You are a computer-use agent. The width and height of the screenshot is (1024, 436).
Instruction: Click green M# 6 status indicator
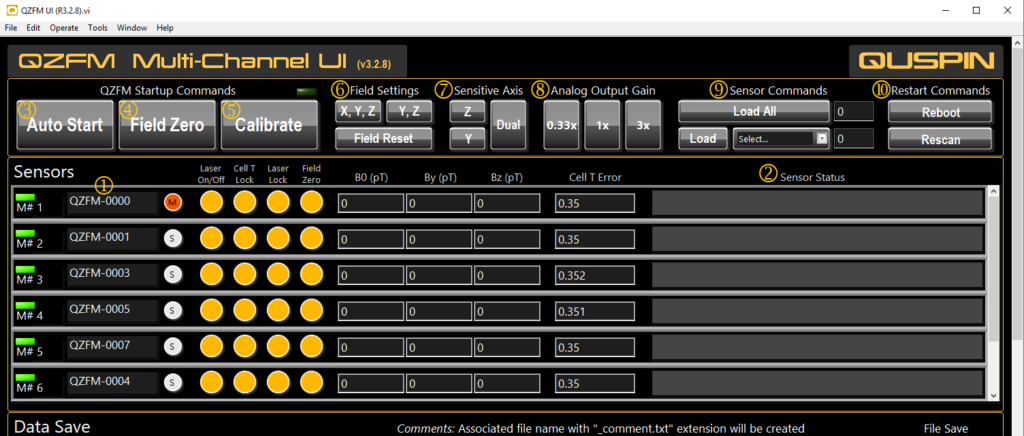25,376
